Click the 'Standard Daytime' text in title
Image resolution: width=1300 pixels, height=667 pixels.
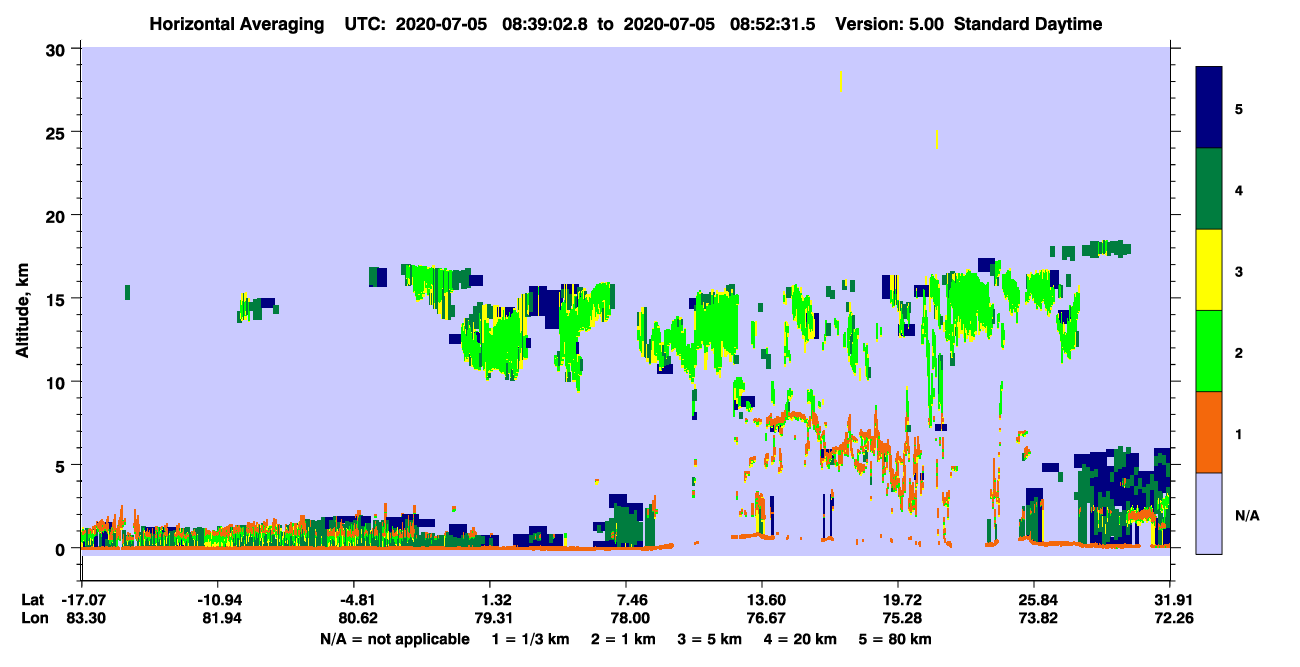tap(1028, 24)
